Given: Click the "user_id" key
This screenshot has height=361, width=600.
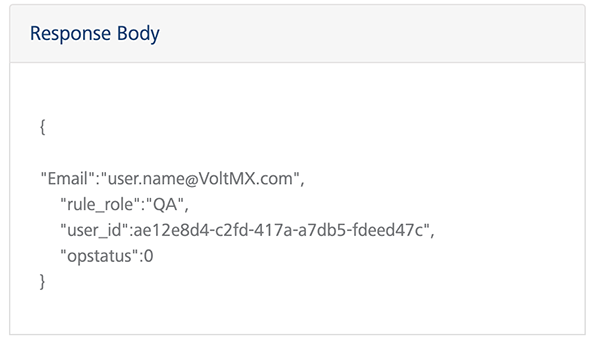Looking at the screenshot, I should (x=94, y=230).
